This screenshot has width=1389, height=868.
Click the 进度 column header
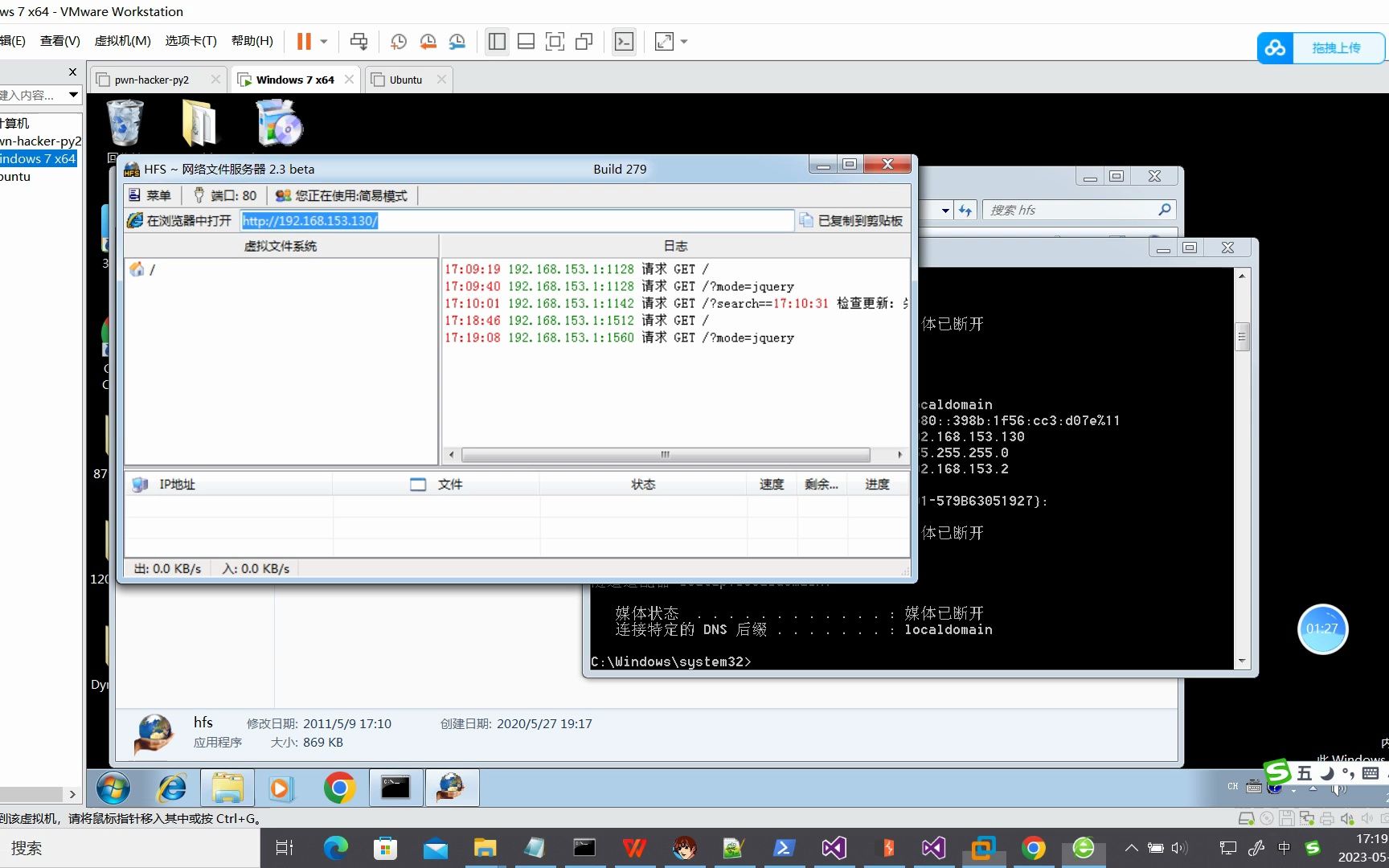click(878, 484)
